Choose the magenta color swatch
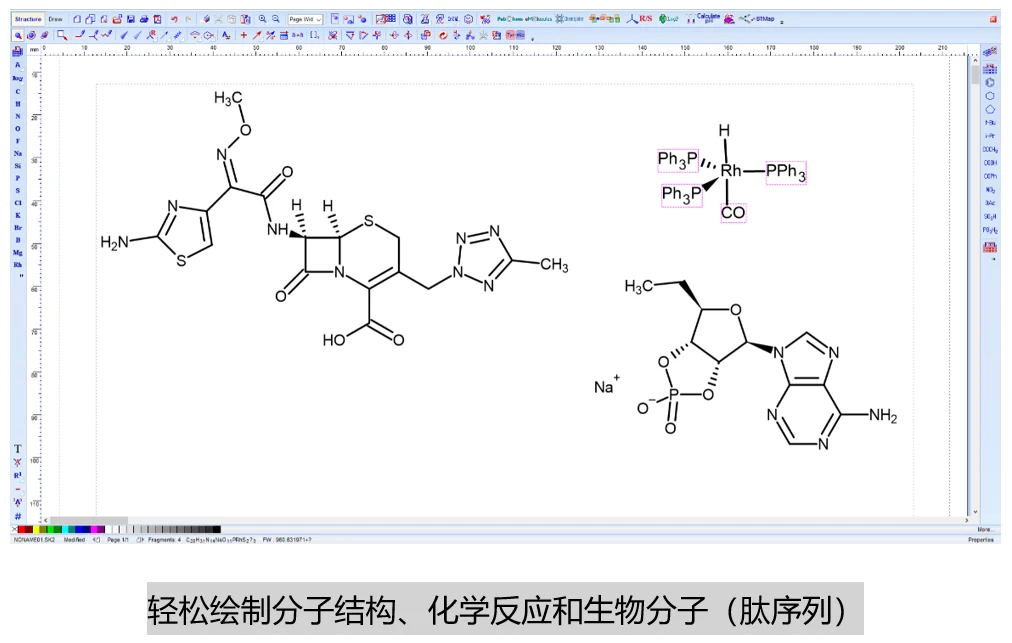 tap(94, 529)
